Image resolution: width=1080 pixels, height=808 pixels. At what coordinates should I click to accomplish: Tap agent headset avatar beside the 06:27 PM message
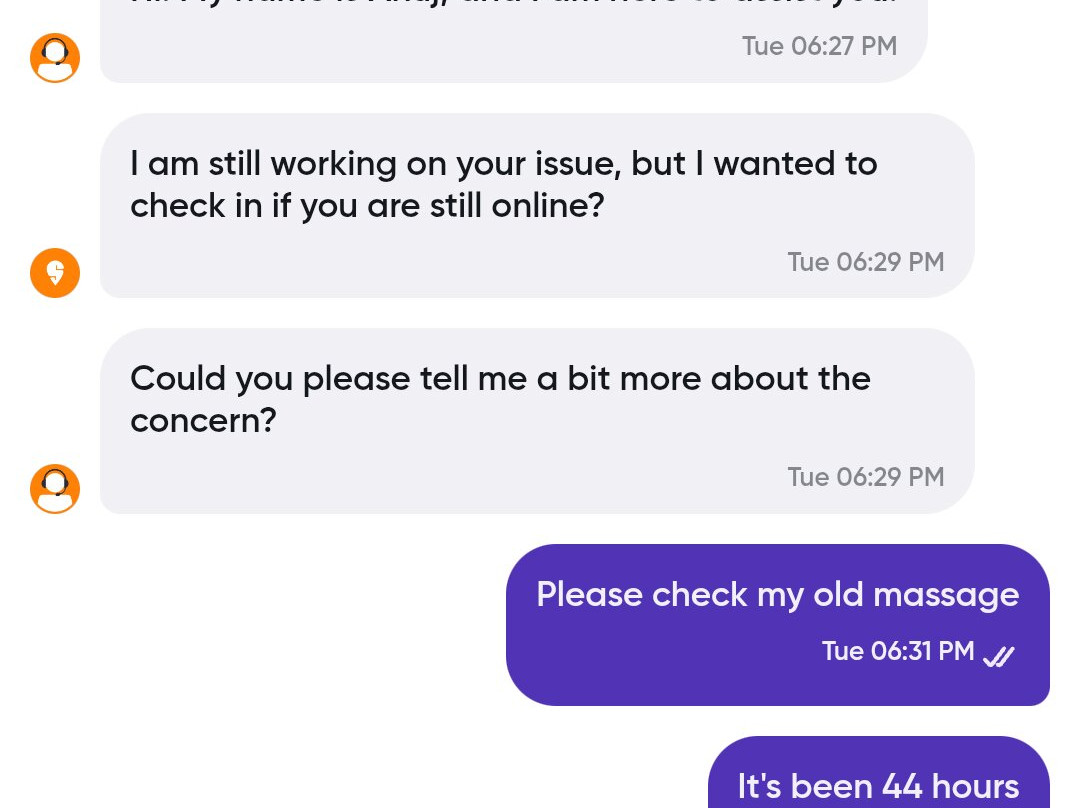coord(55,58)
